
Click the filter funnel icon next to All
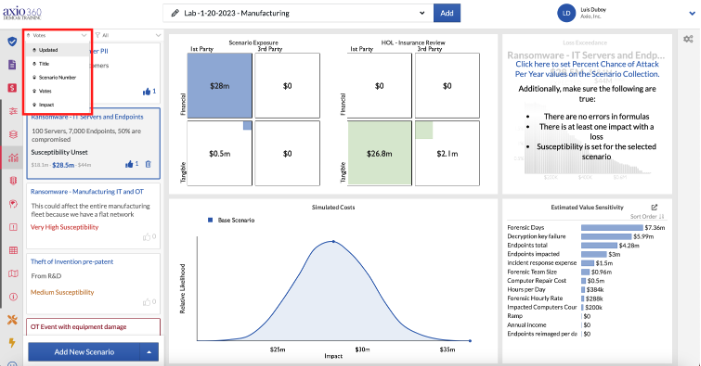98,35
